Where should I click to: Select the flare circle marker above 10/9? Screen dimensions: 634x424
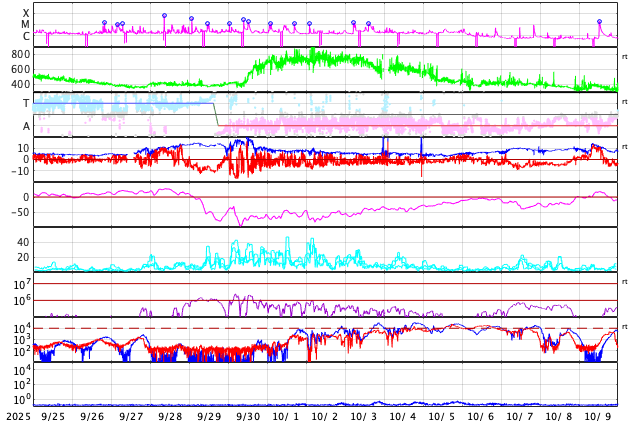click(x=599, y=21)
